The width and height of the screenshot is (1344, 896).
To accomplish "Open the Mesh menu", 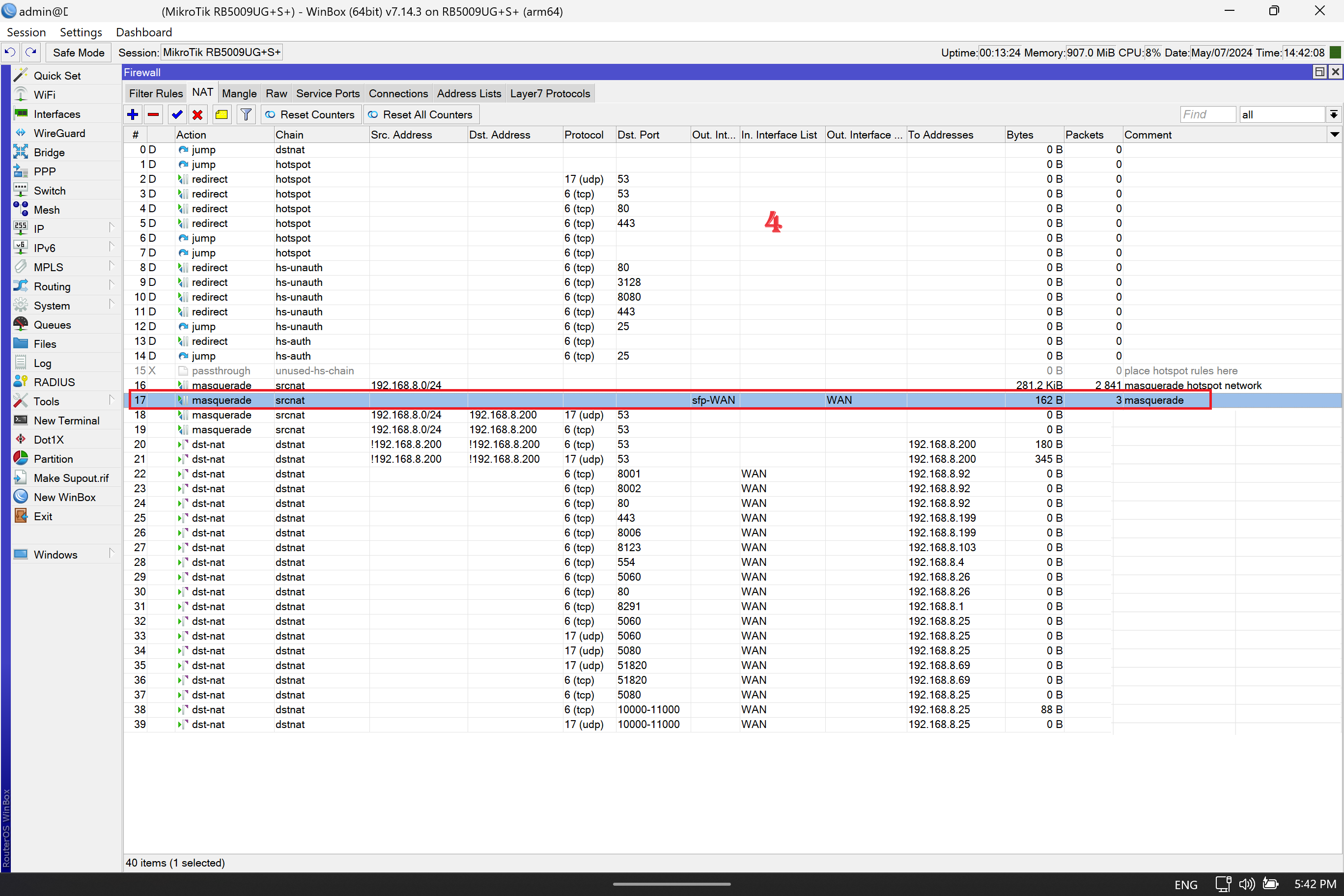I will point(47,210).
